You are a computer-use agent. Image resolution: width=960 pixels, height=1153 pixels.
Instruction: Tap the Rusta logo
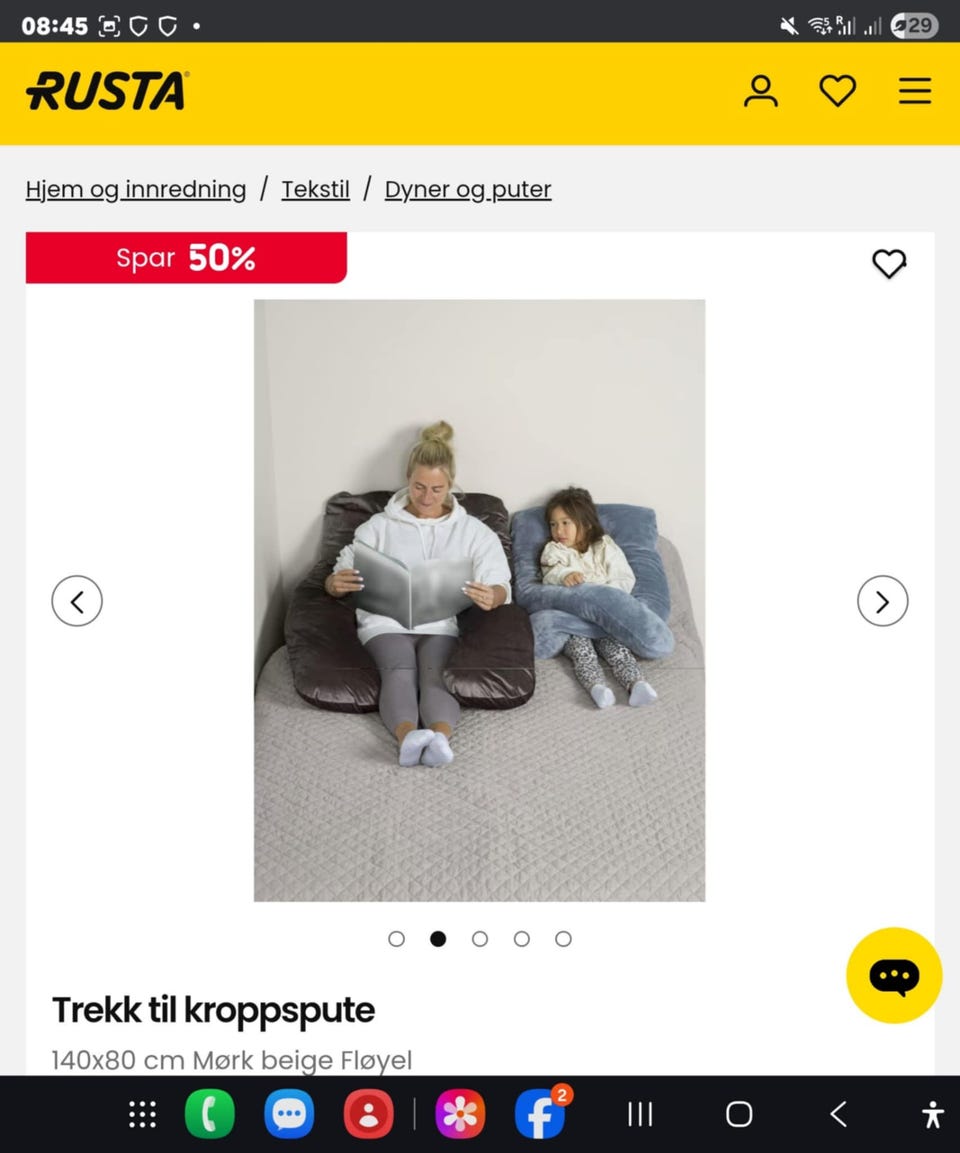[107, 91]
